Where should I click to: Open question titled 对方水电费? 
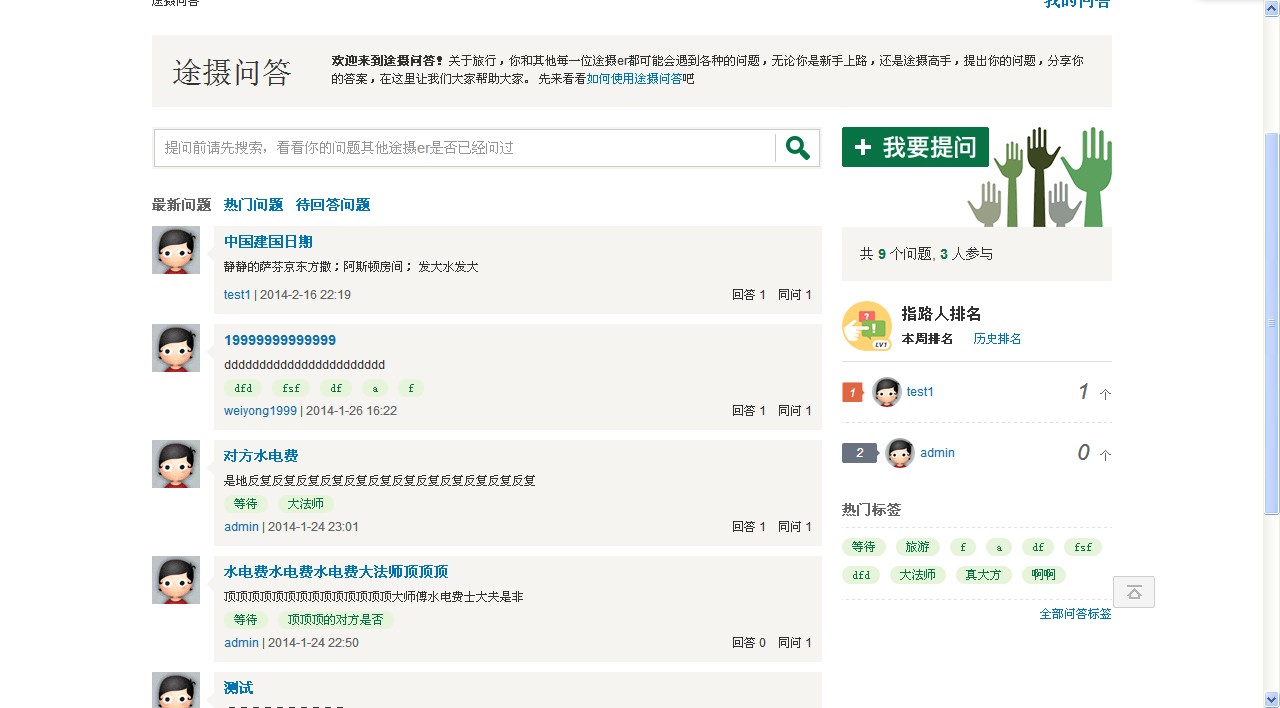261,456
